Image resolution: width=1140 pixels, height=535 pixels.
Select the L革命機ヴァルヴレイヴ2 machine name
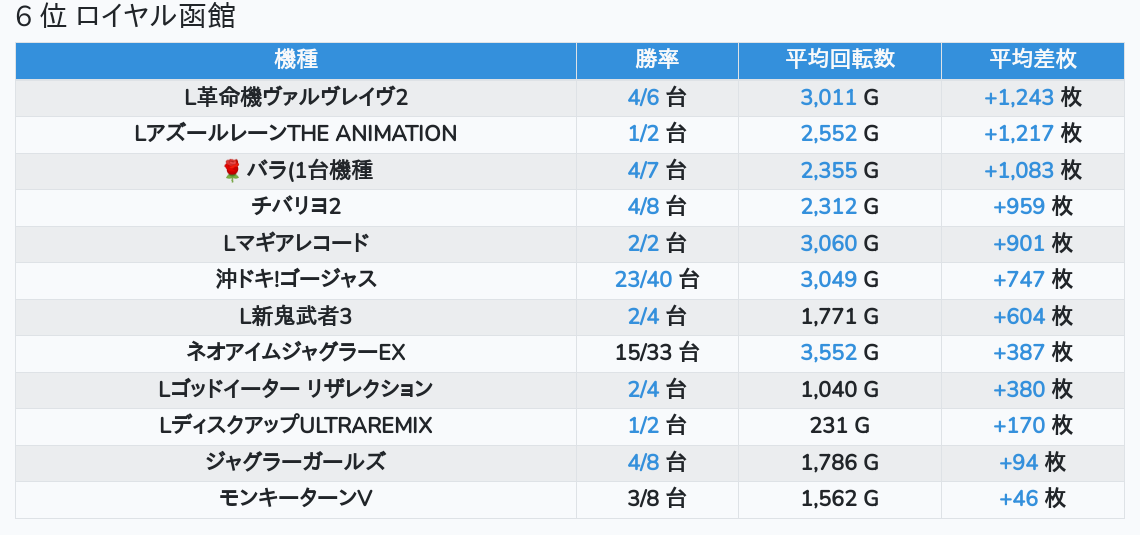296,98
